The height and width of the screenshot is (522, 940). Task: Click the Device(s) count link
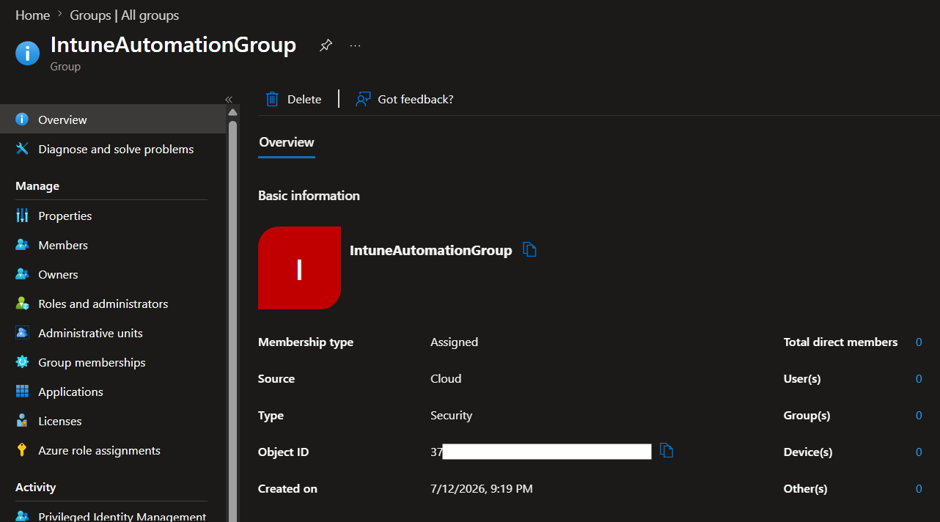pos(918,452)
